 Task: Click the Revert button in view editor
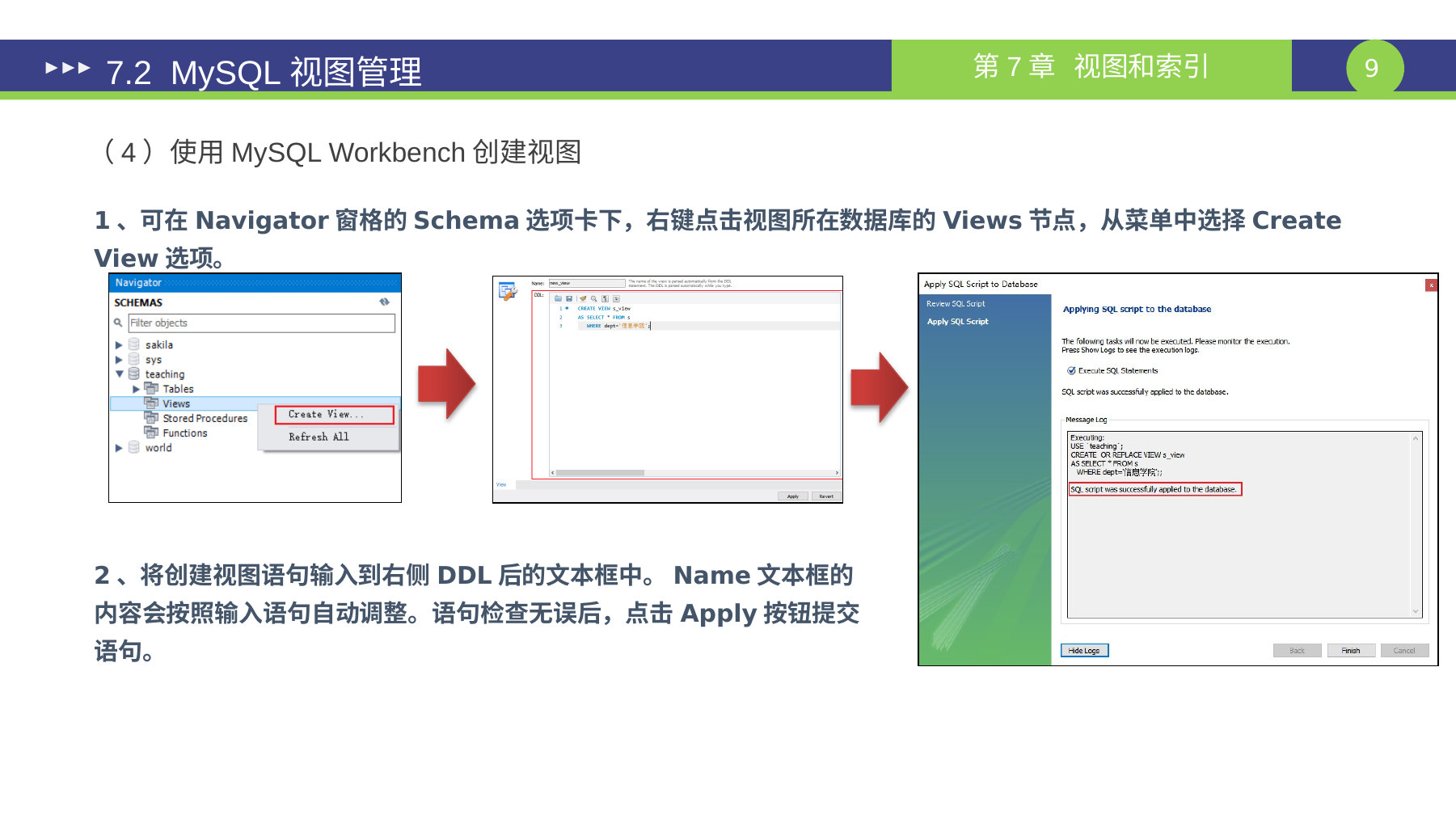(826, 496)
